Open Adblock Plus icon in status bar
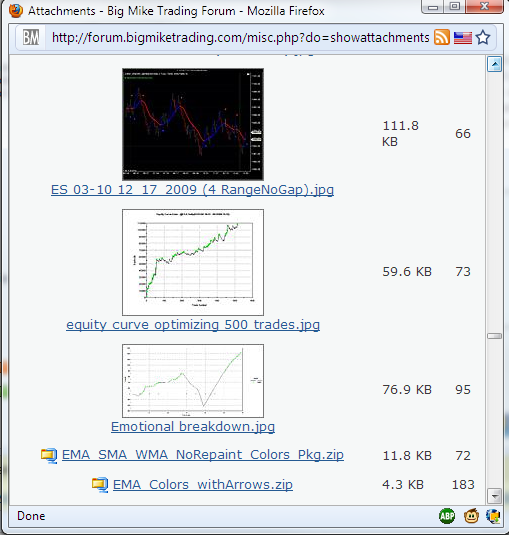 click(447, 516)
